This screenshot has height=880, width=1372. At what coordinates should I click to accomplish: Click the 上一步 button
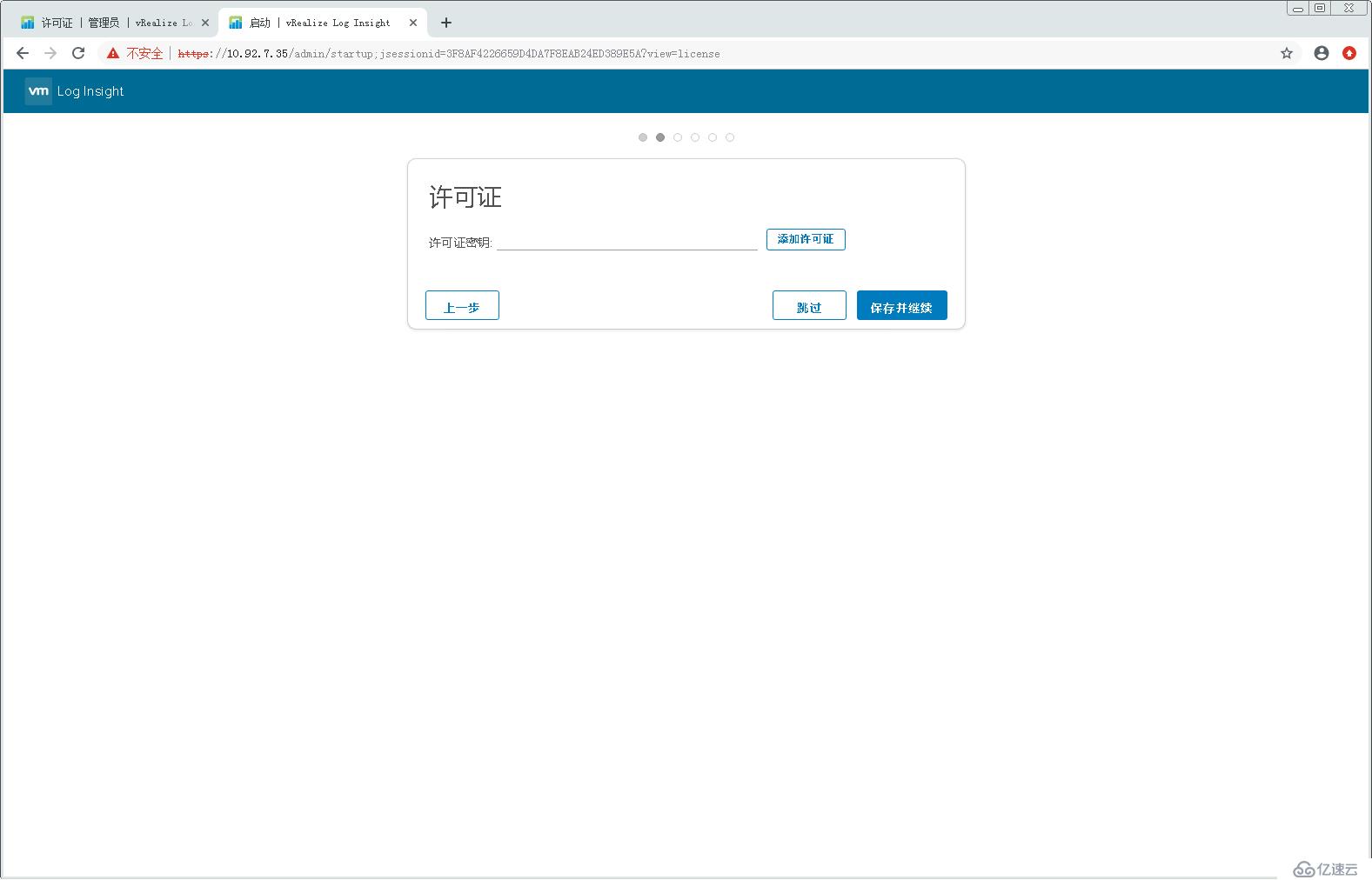point(462,305)
